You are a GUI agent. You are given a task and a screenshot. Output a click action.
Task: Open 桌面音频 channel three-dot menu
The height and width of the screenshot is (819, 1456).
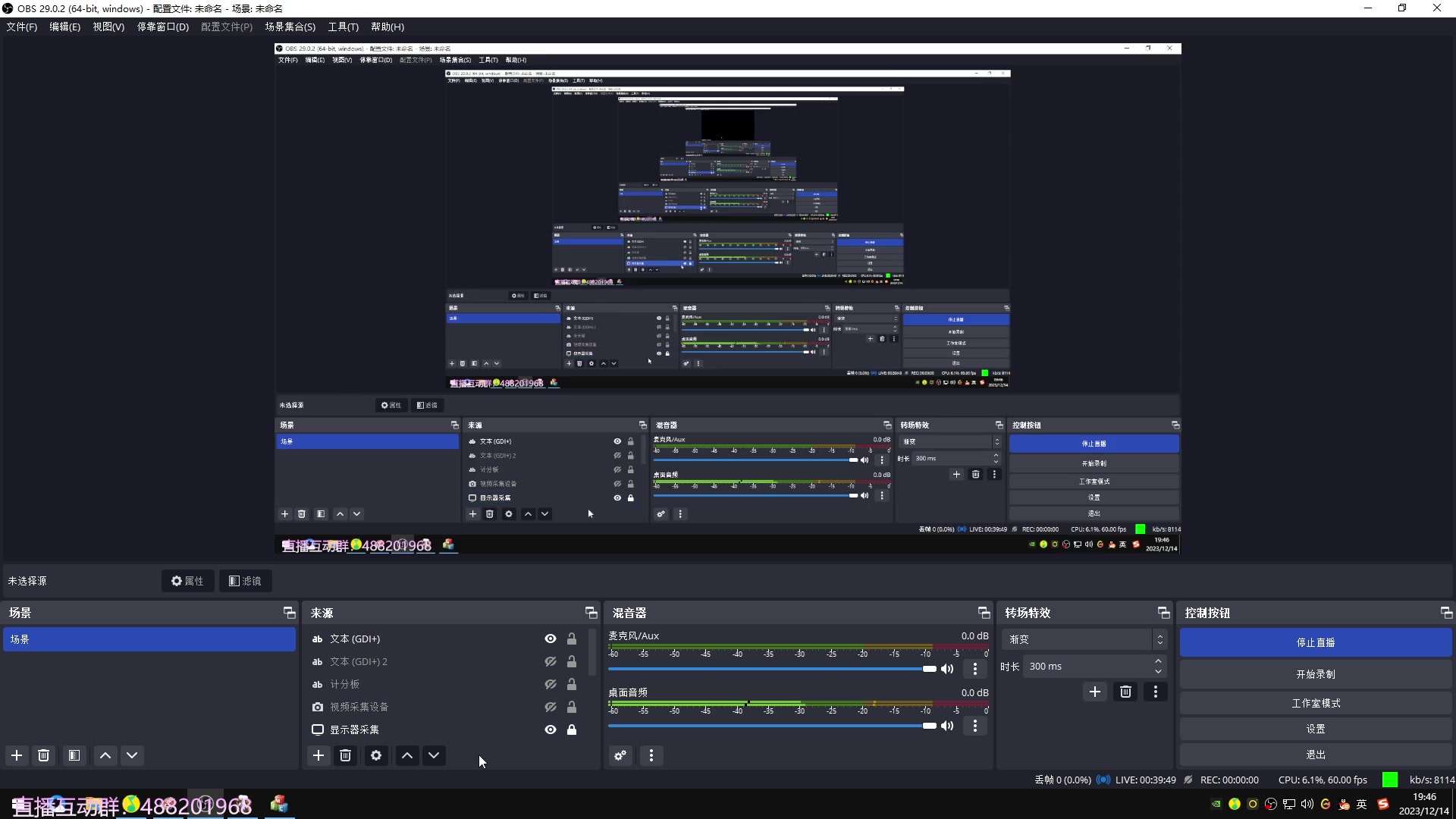click(975, 726)
